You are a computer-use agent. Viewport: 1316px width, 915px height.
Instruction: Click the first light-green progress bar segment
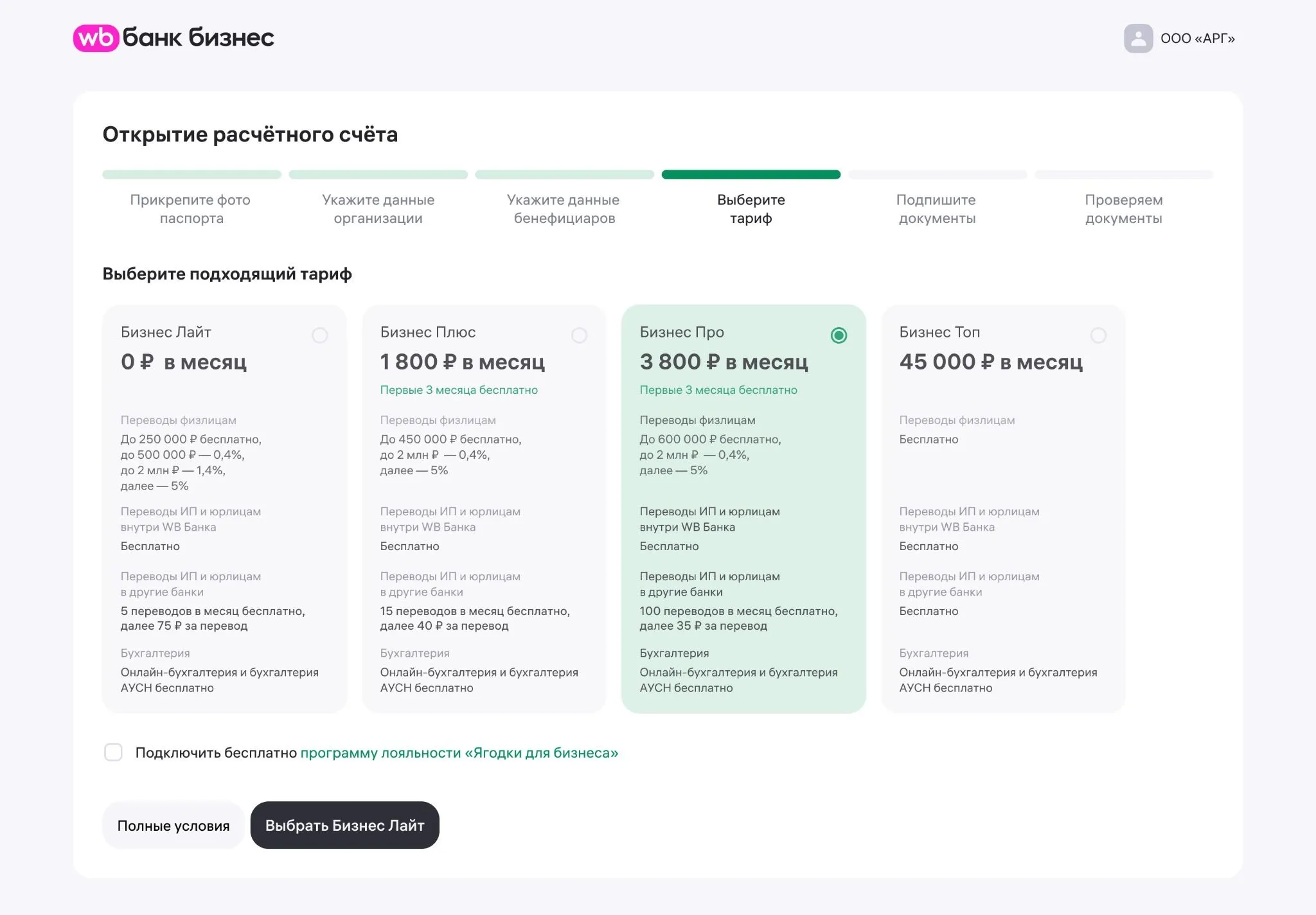[x=192, y=175]
